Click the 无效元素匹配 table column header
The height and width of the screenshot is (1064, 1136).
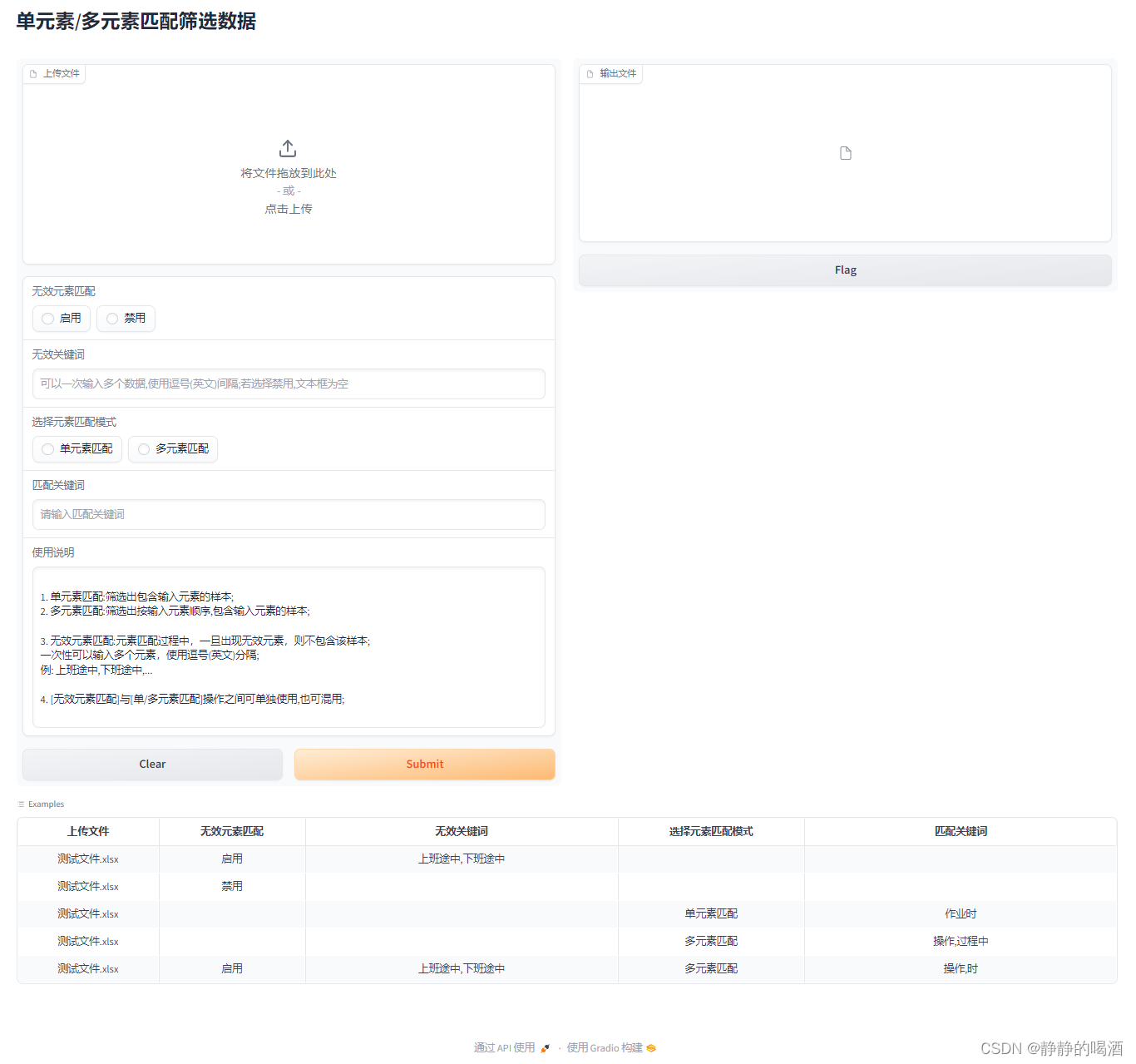tap(232, 832)
